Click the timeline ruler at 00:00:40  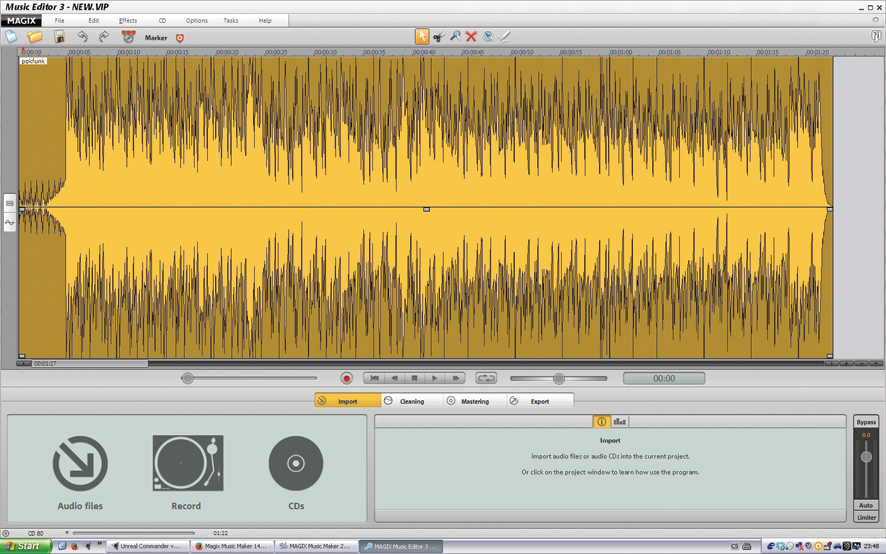point(424,52)
